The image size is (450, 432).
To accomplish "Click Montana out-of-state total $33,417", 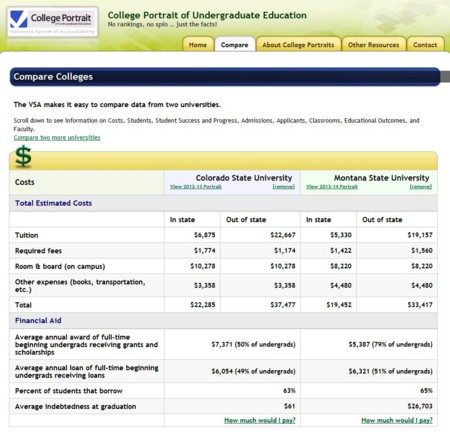I will point(420,305).
